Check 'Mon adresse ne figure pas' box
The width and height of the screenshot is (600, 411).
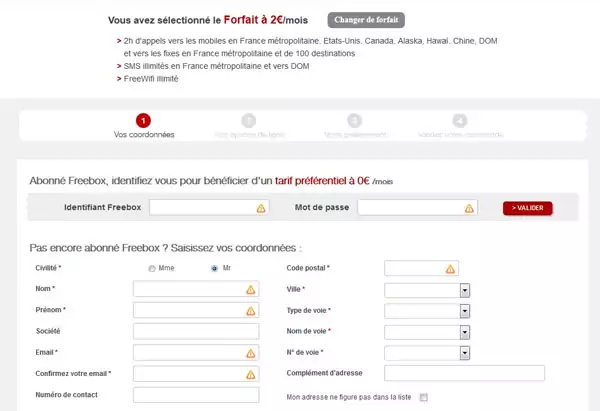[x=423, y=397]
